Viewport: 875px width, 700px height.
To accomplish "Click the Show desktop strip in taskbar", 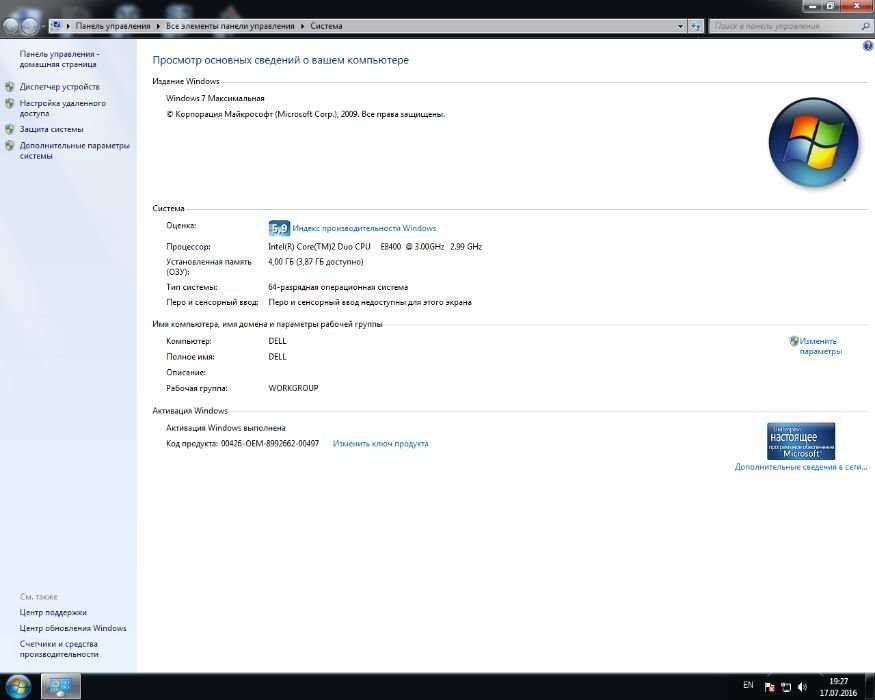I will [871, 686].
